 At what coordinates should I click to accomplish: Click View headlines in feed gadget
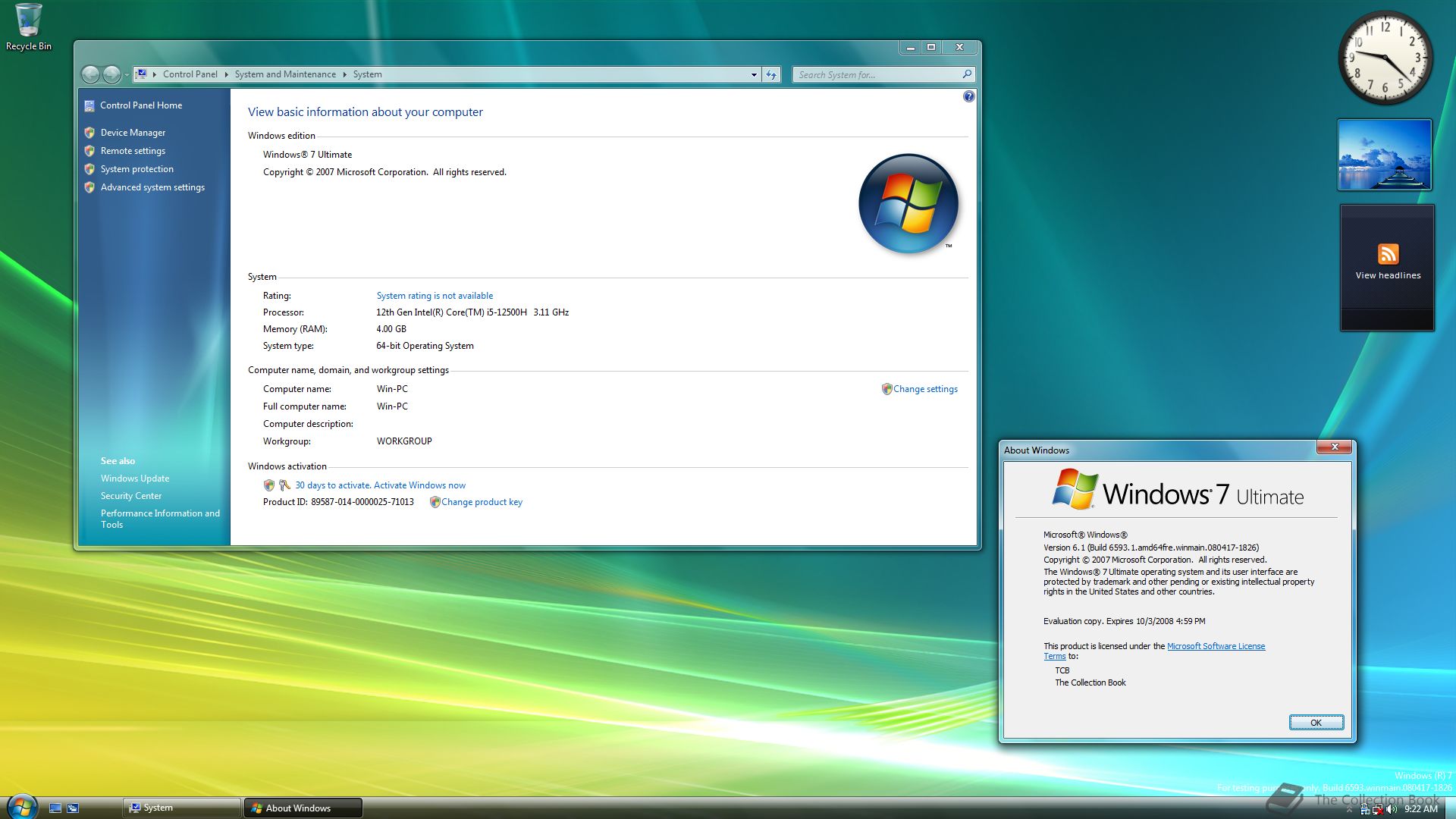[1388, 276]
